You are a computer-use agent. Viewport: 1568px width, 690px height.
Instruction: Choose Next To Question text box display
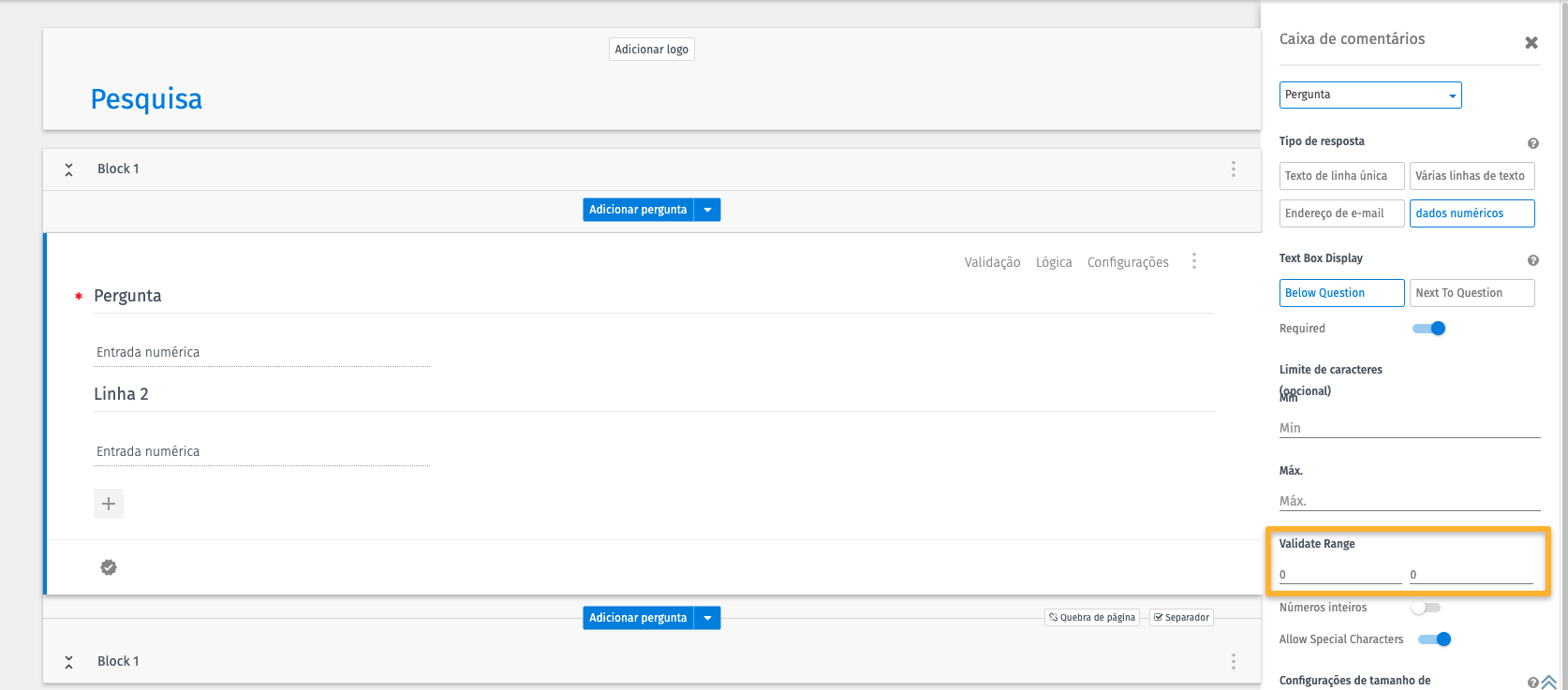(x=1472, y=293)
